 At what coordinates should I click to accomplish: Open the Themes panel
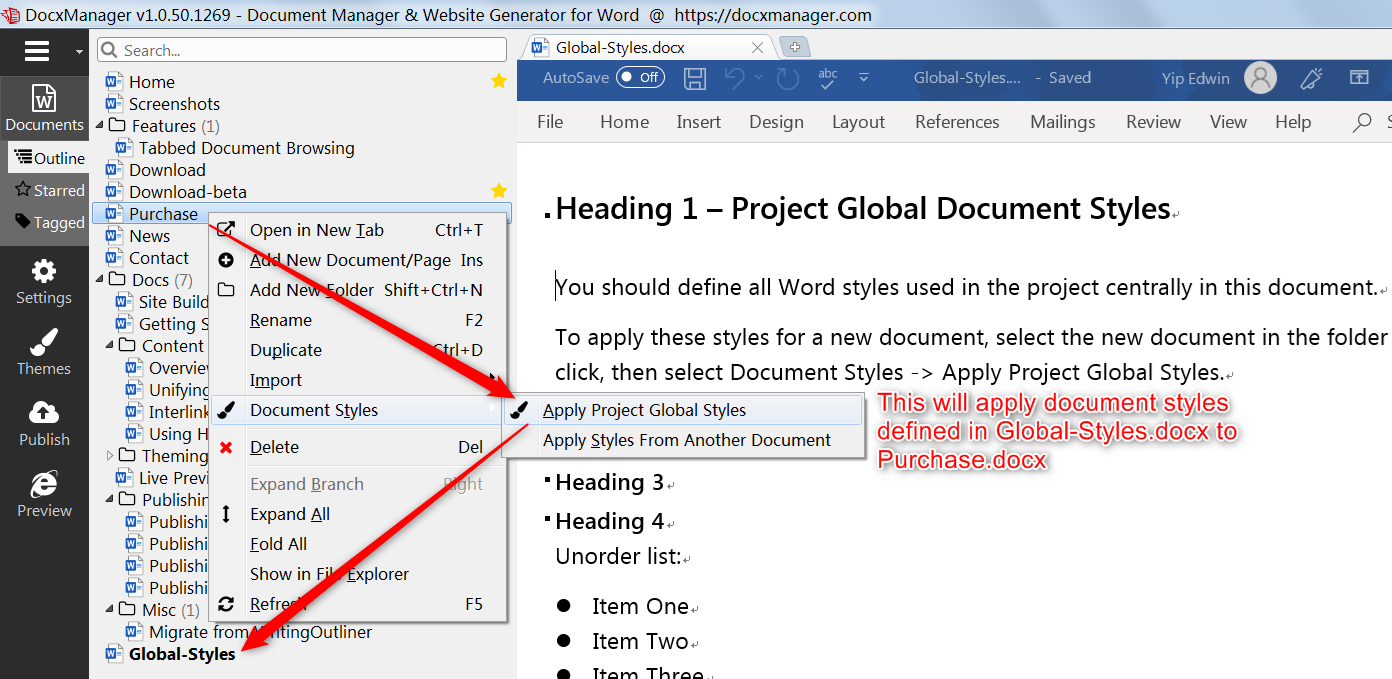pyautogui.click(x=44, y=354)
